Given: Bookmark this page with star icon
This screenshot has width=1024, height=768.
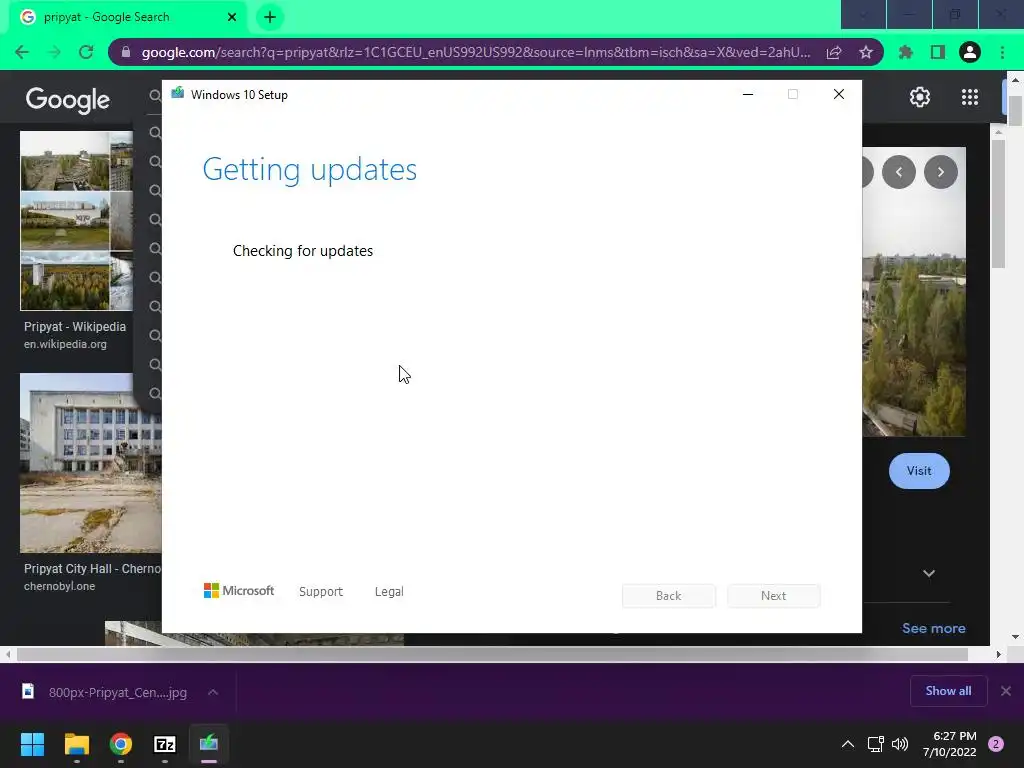Looking at the screenshot, I should (x=866, y=52).
